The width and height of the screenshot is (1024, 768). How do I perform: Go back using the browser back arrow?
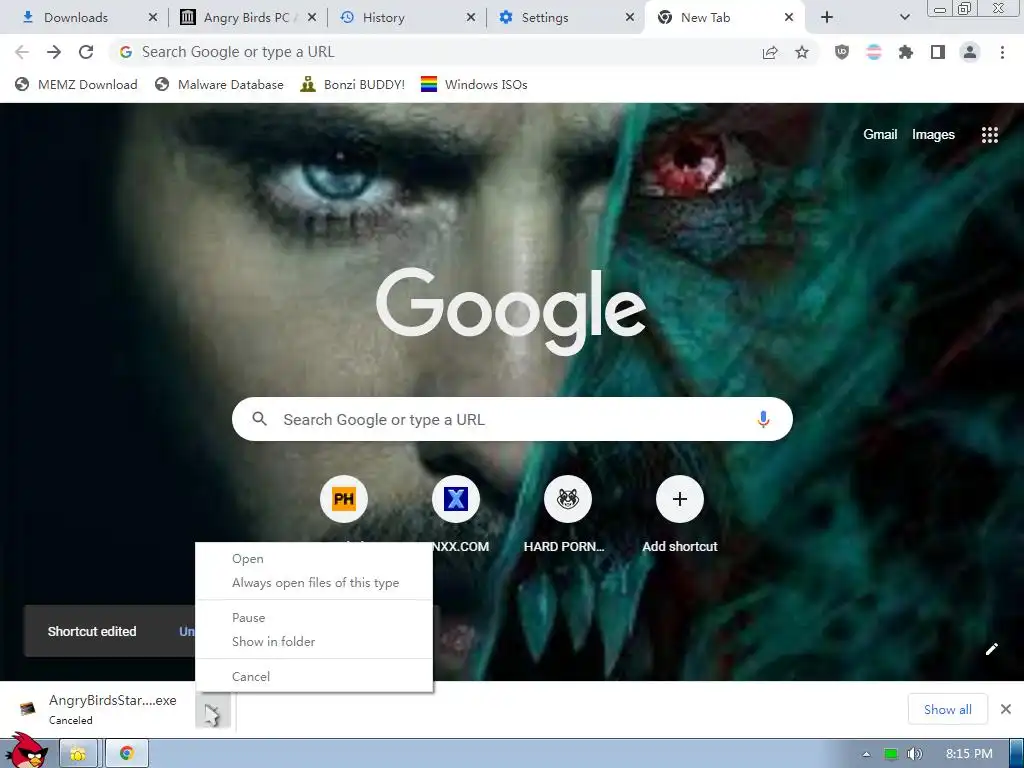click(x=22, y=52)
